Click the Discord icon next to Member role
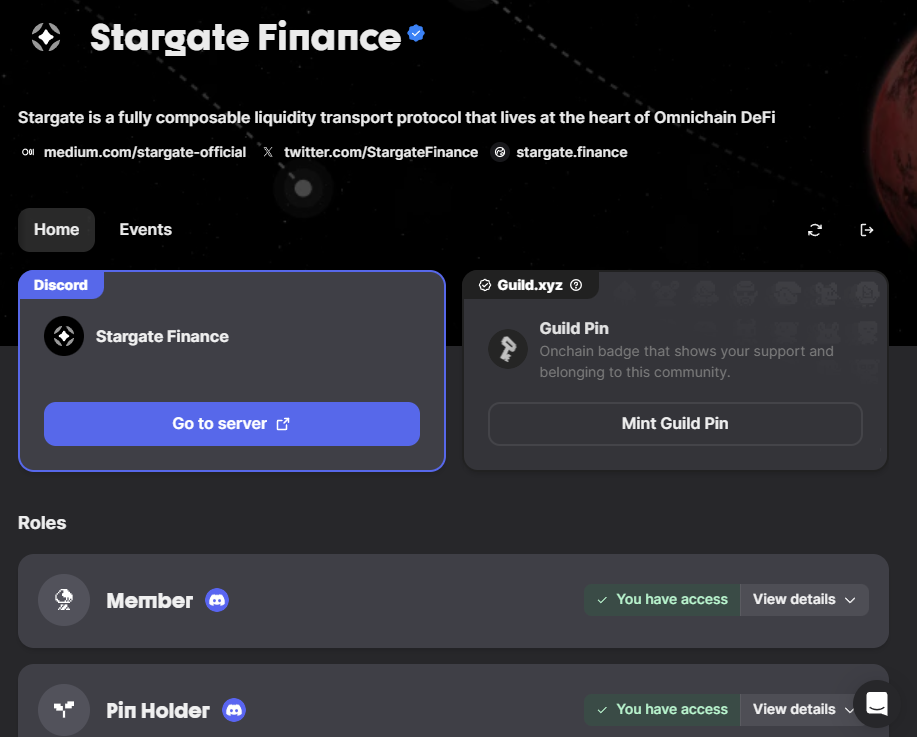 click(x=217, y=600)
